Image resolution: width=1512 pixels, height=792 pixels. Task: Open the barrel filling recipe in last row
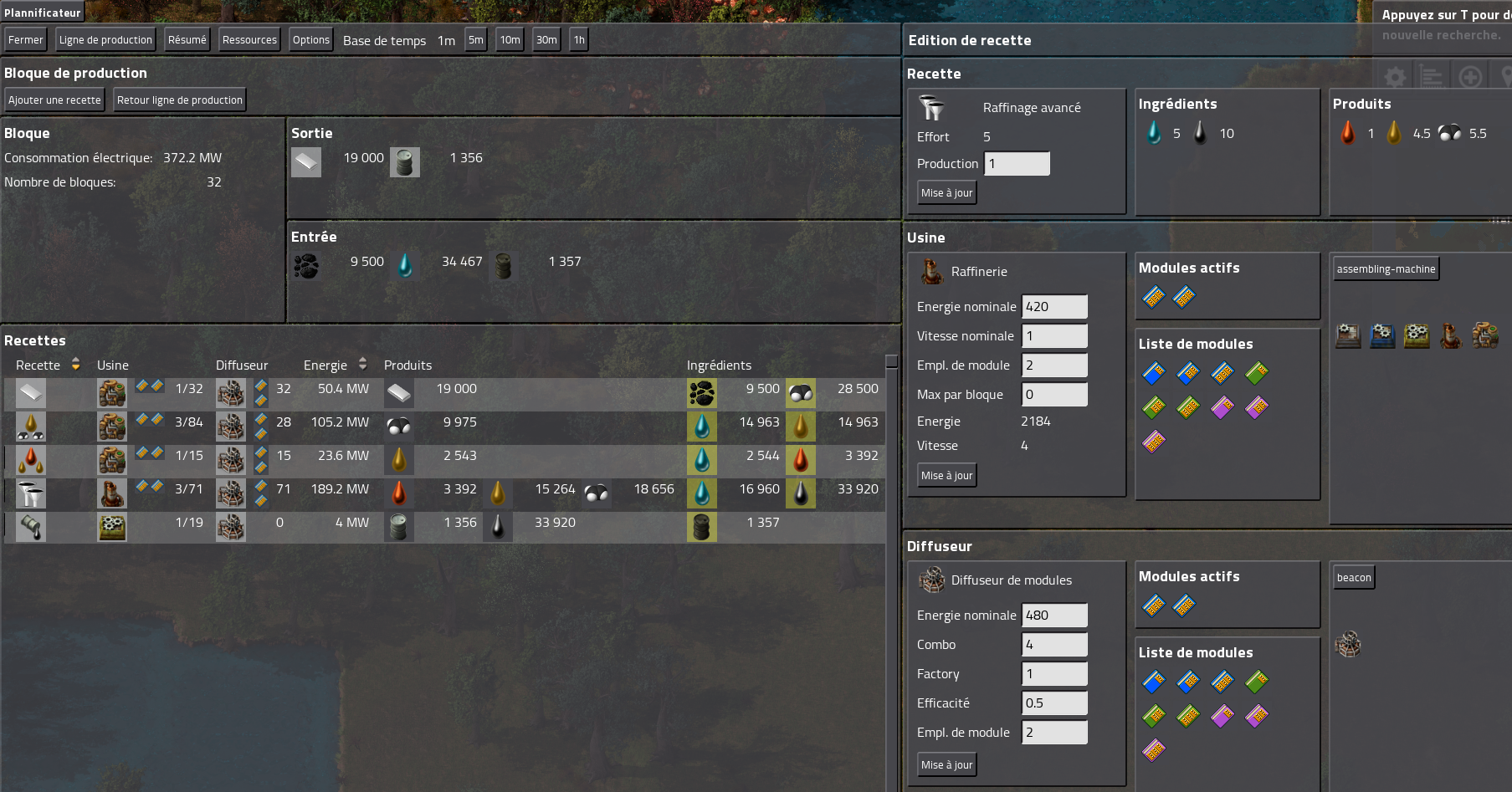coord(31,527)
